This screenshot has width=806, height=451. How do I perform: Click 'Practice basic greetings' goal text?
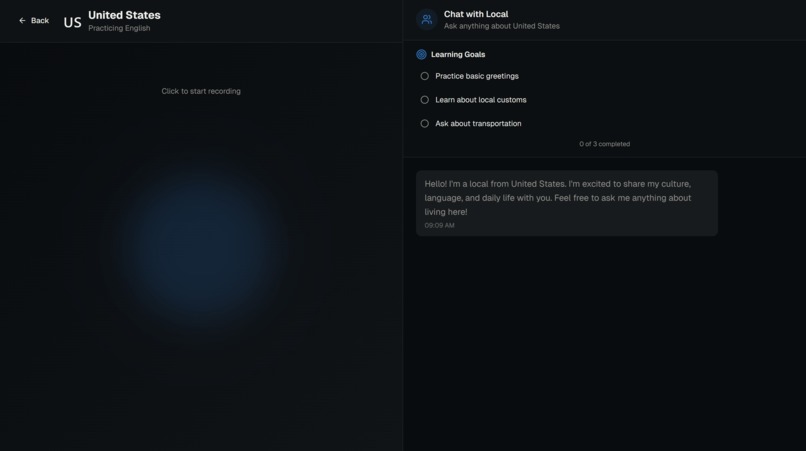pos(477,76)
